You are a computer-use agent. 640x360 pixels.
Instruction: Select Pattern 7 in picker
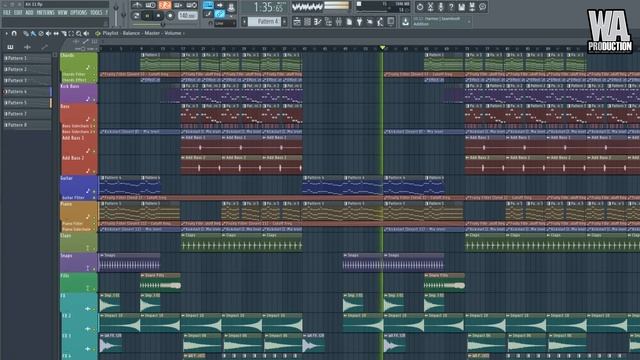coord(27,114)
